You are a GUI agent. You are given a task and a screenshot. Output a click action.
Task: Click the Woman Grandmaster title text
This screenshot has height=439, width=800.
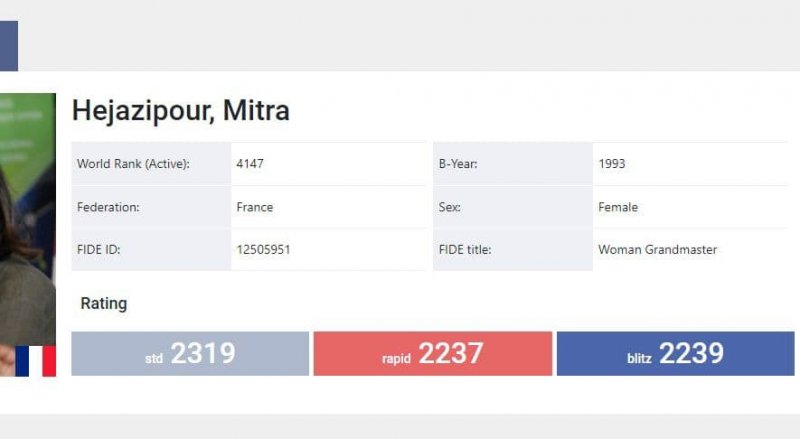coord(657,250)
